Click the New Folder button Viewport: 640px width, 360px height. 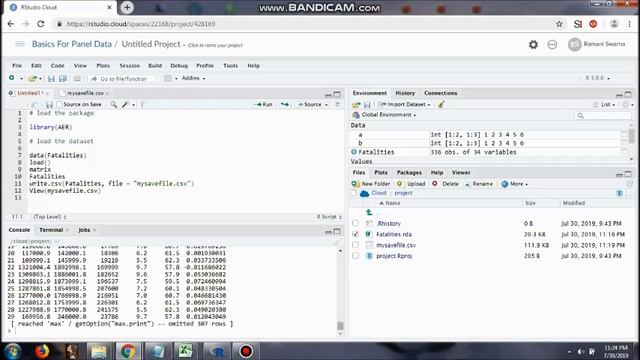(371, 184)
